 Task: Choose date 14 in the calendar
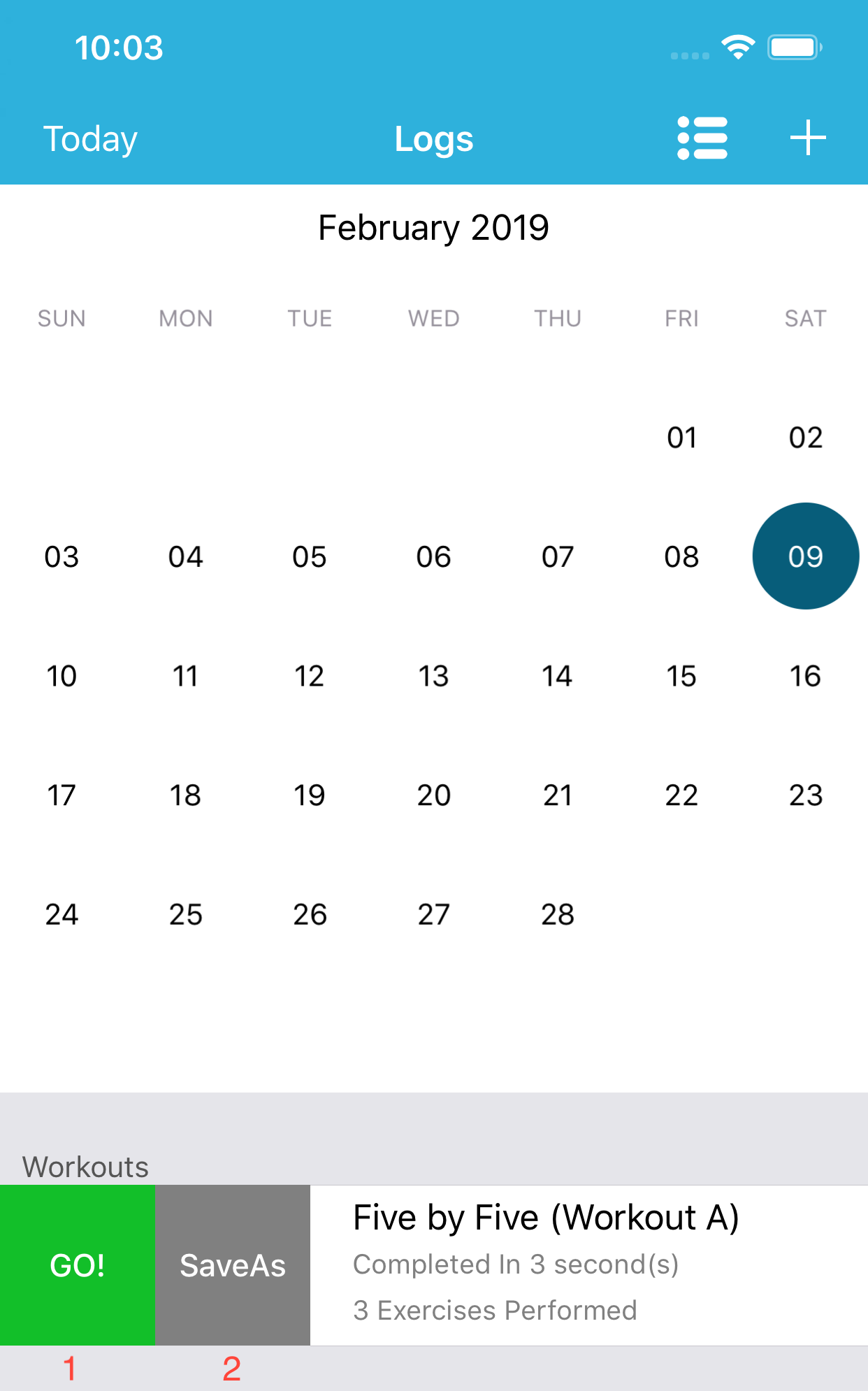click(x=557, y=676)
